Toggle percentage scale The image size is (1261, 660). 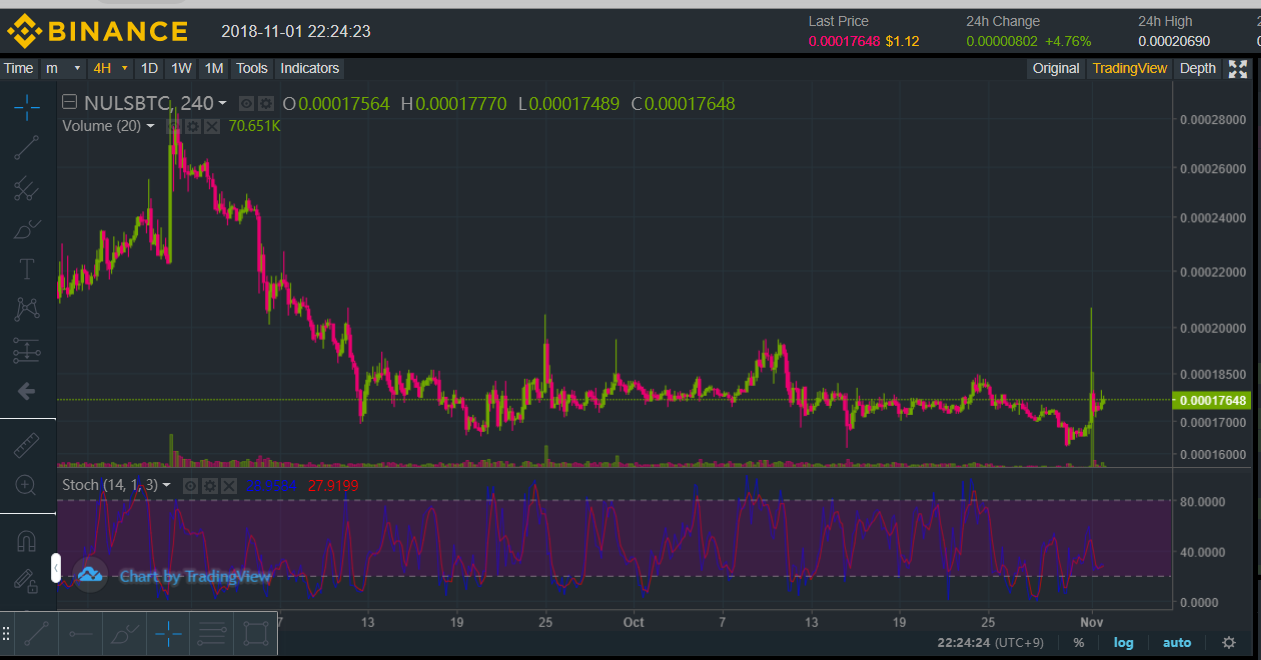(1079, 642)
